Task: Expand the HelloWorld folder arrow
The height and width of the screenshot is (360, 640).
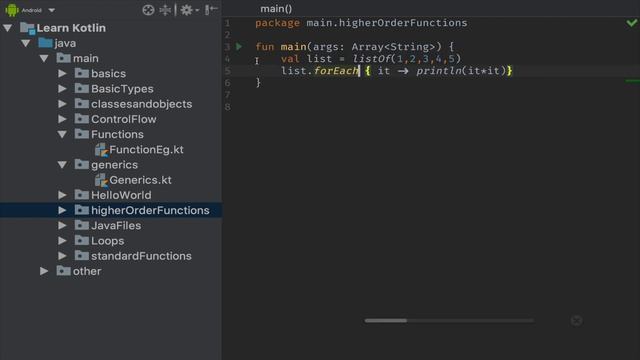Action: pyautogui.click(x=62, y=195)
